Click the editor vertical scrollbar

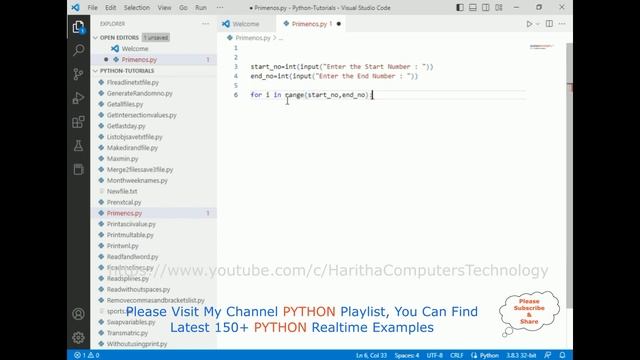(569, 176)
